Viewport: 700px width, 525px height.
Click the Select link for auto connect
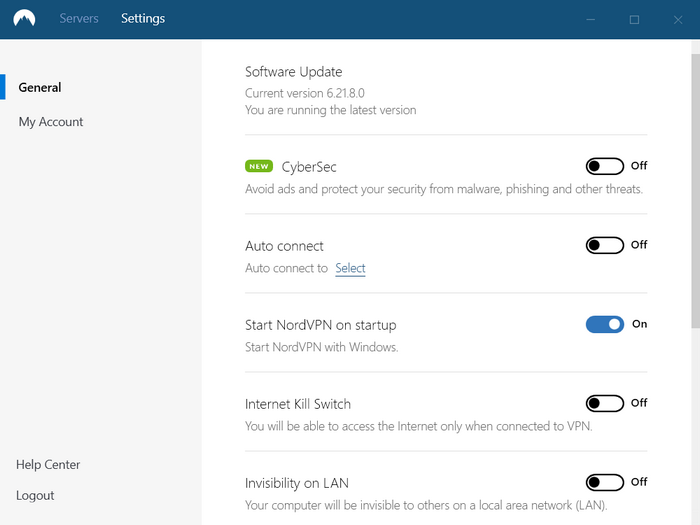click(x=350, y=268)
